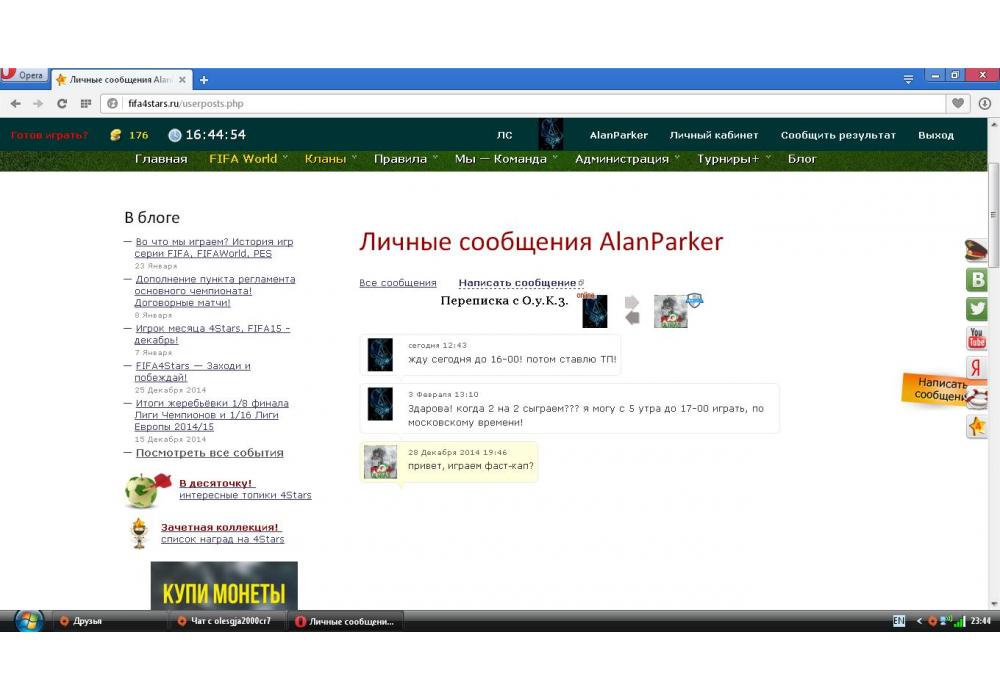
Task: Expand the Кланы dropdown menu
Action: click(x=330, y=159)
